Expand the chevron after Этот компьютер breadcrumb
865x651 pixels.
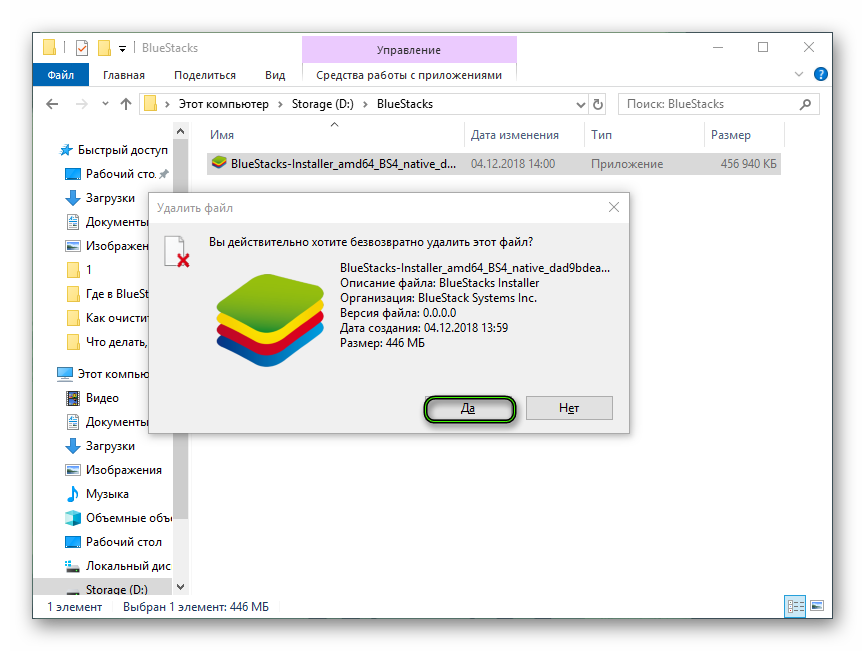pyautogui.click(x=280, y=104)
